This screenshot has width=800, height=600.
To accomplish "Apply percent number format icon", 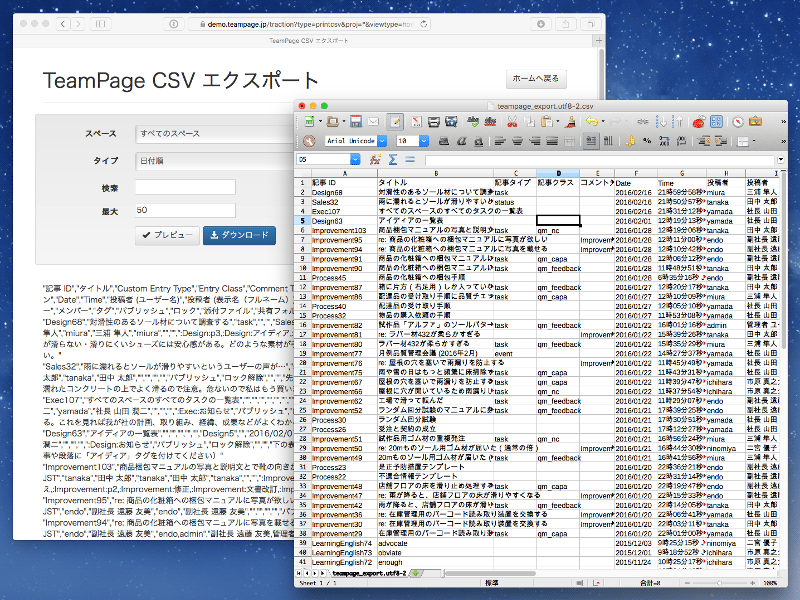I will [647, 141].
